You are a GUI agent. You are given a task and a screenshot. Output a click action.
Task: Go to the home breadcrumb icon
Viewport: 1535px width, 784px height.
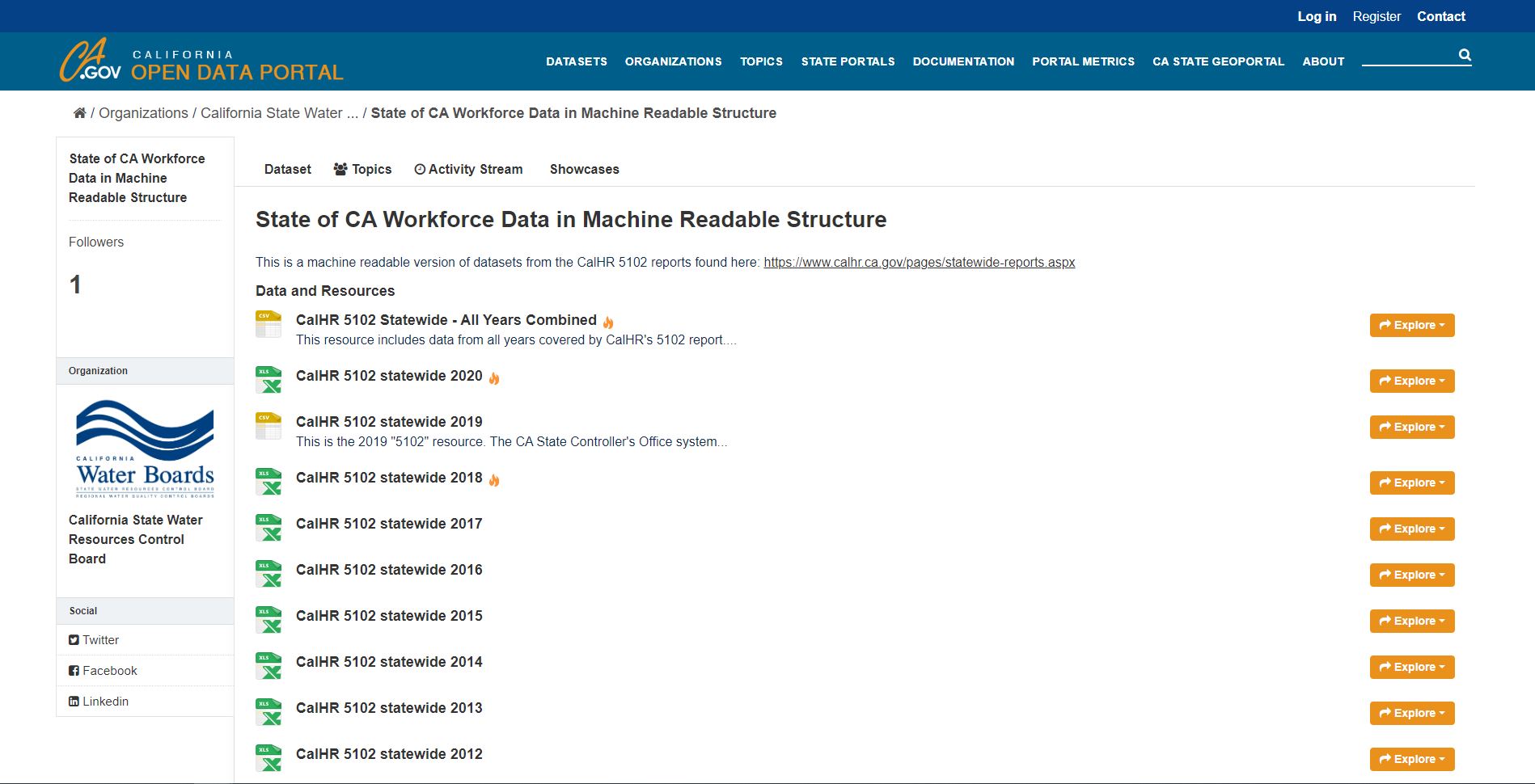click(x=79, y=113)
